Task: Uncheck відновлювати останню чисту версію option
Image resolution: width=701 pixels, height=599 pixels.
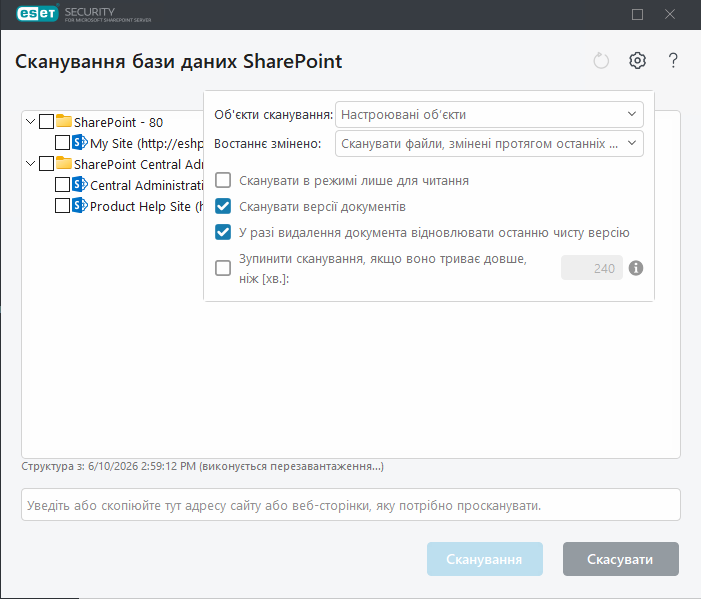Action: [223, 232]
